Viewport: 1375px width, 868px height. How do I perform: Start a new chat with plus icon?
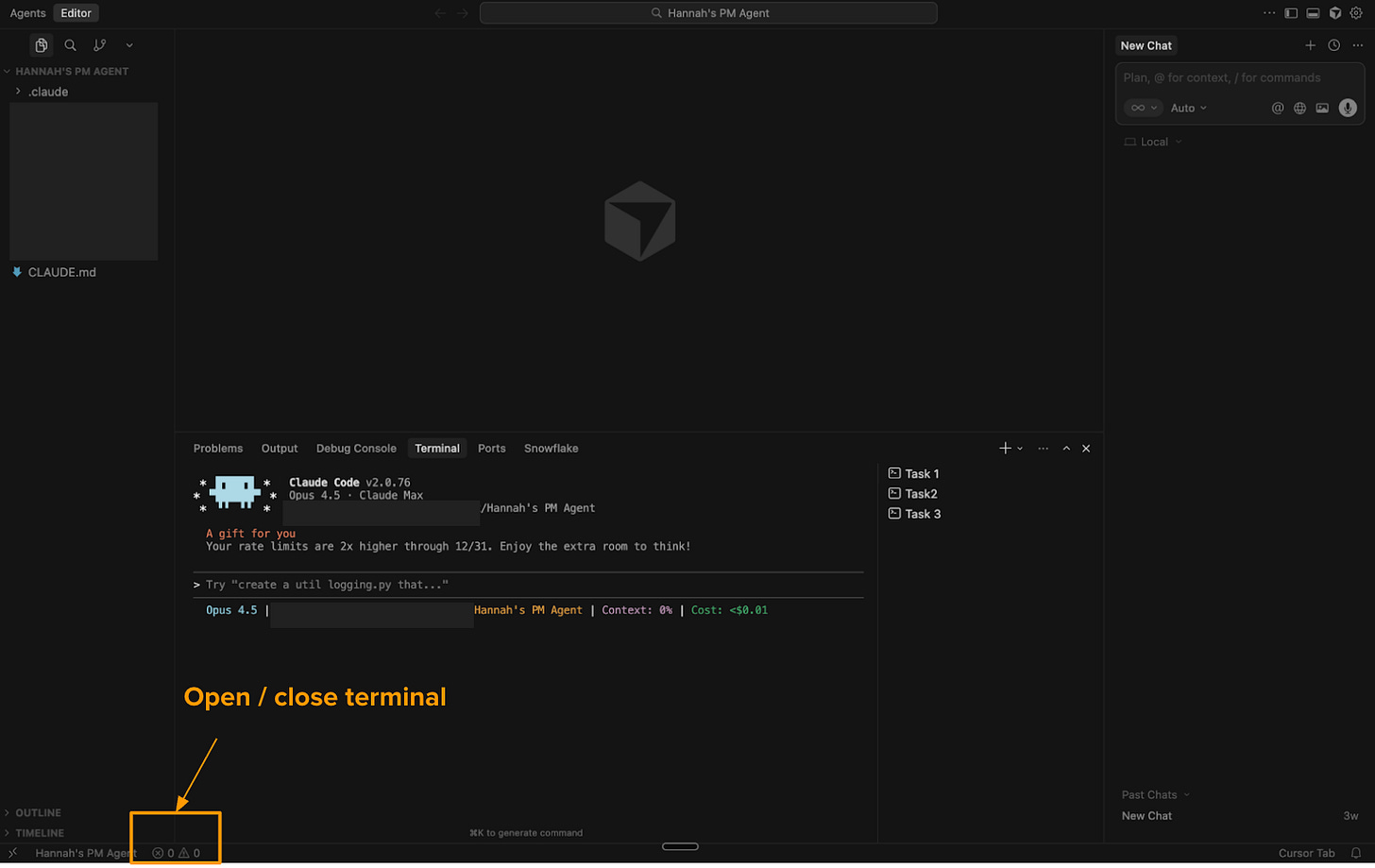(x=1310, y=45)
